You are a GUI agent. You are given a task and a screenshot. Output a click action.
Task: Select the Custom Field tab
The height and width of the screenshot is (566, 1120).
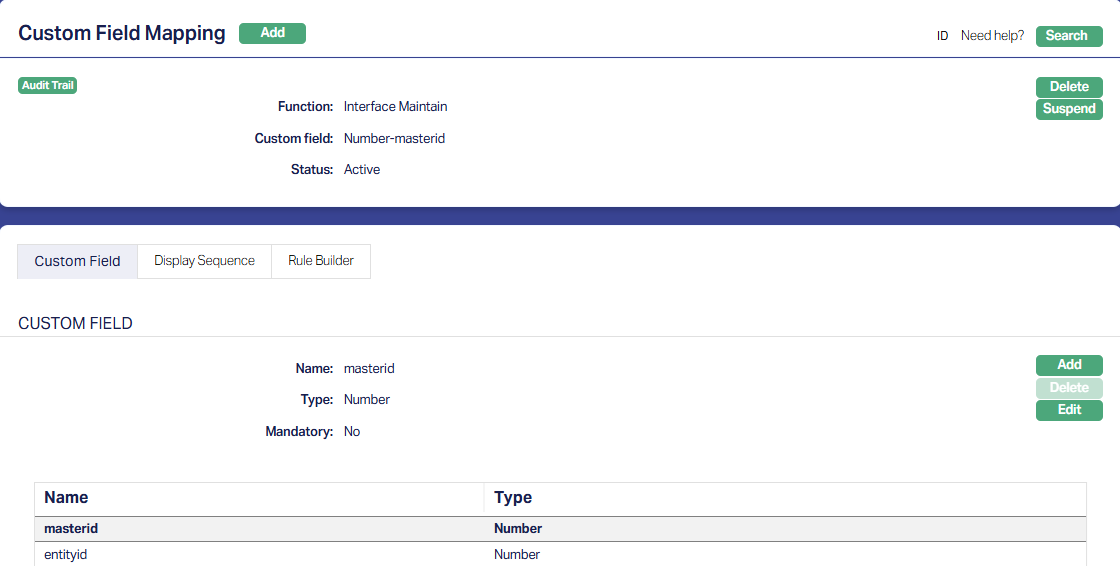coord(77,261)
